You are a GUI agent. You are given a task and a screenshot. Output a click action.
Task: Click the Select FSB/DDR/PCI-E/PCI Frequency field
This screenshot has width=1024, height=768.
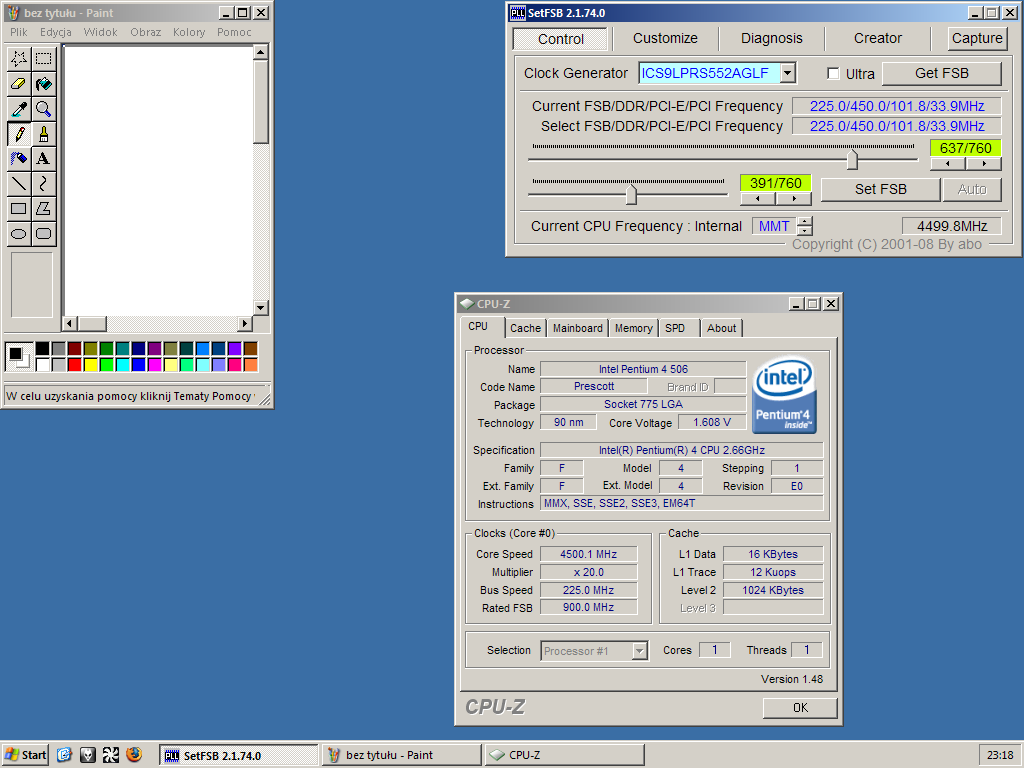point(897,126)
